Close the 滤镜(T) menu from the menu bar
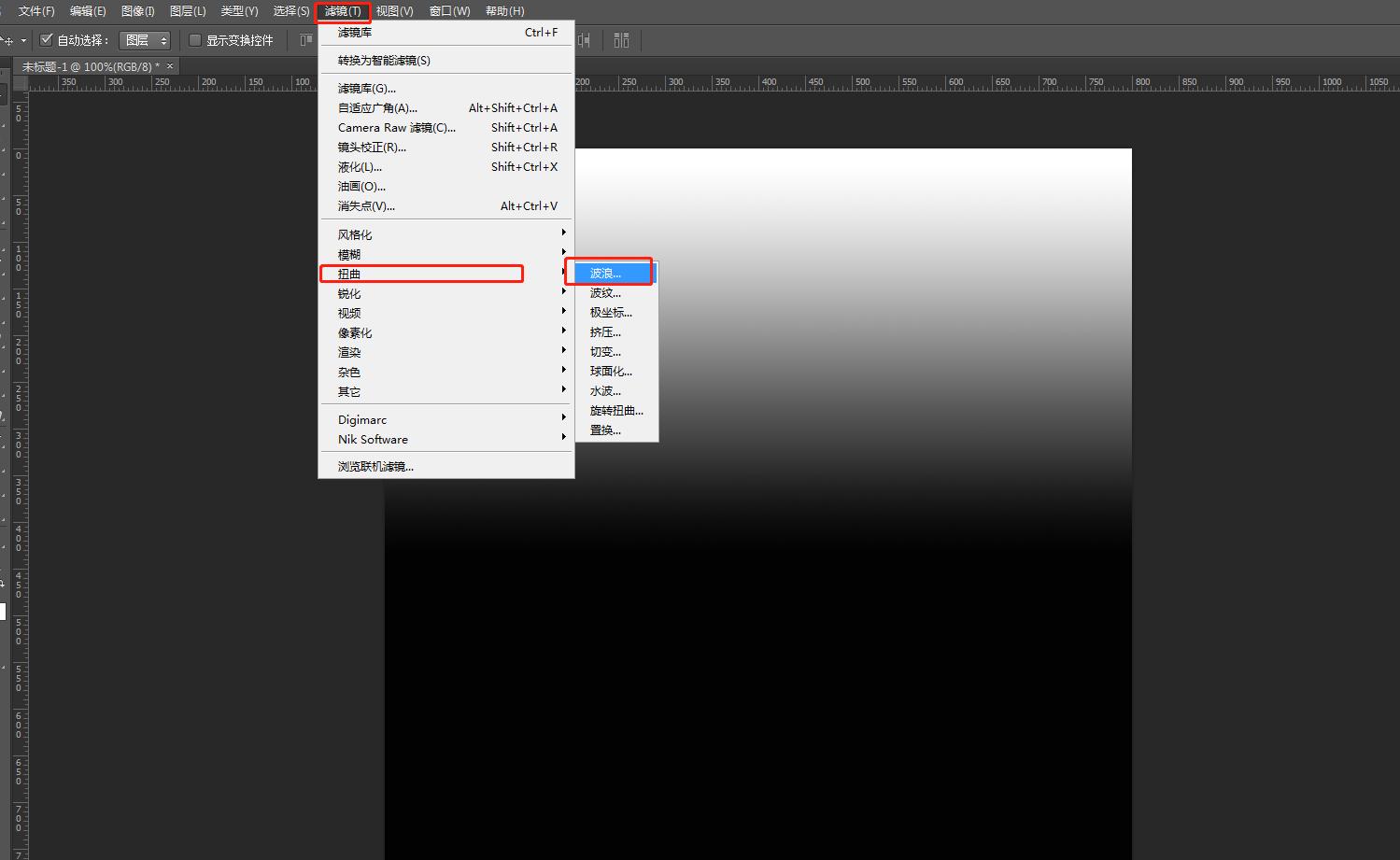 pos(343,11)
